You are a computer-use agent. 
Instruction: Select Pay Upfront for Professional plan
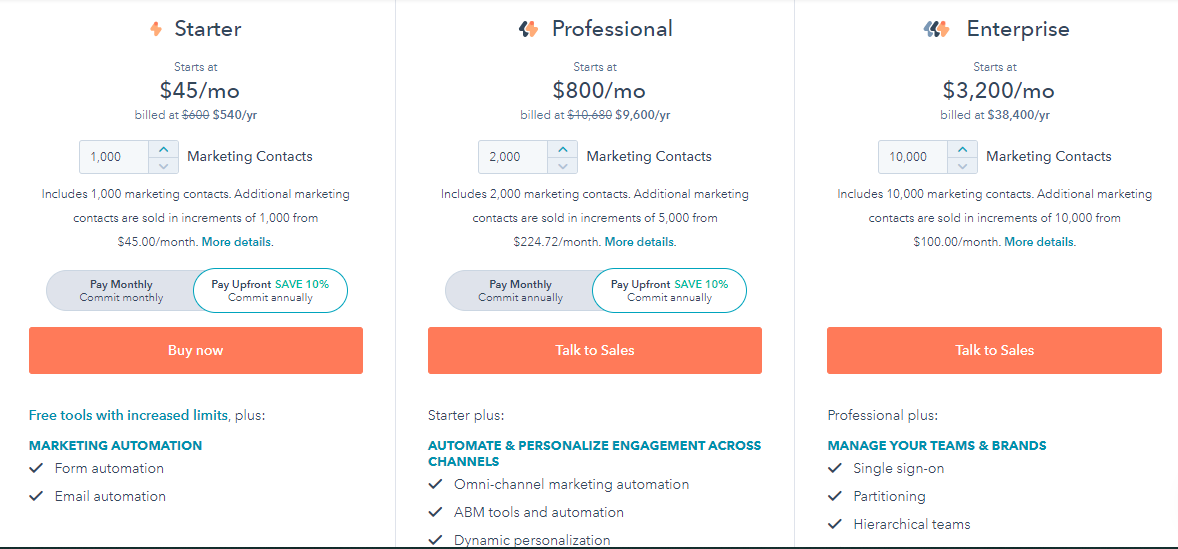669,291
